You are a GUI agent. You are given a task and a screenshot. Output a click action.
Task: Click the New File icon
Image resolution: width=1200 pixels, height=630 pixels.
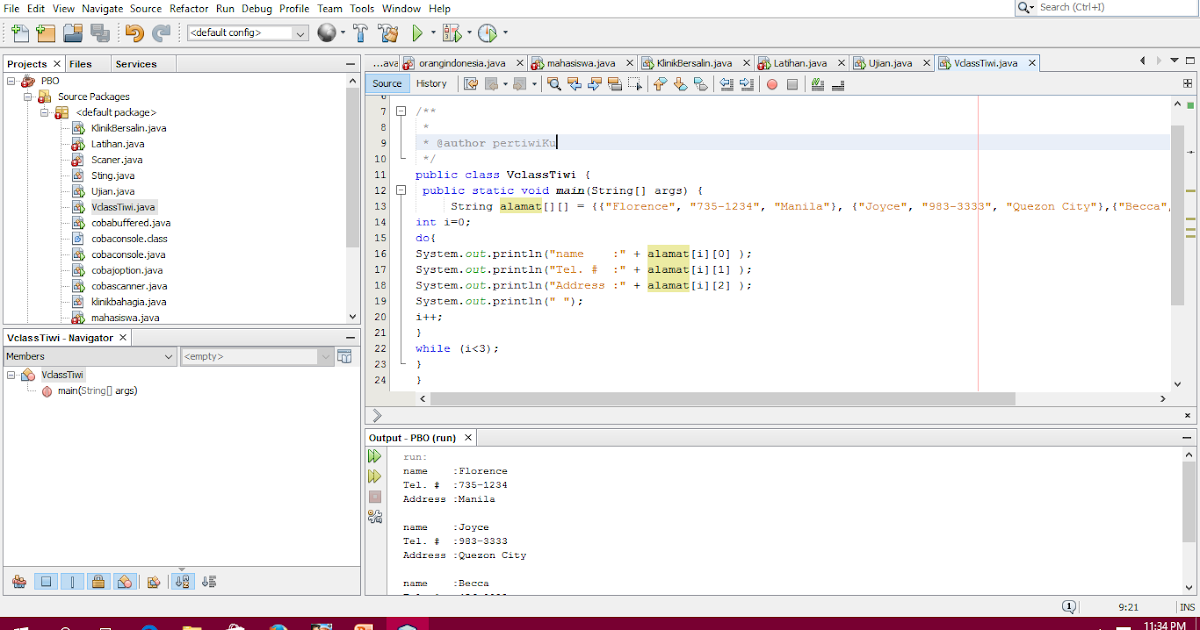[19, 33]
